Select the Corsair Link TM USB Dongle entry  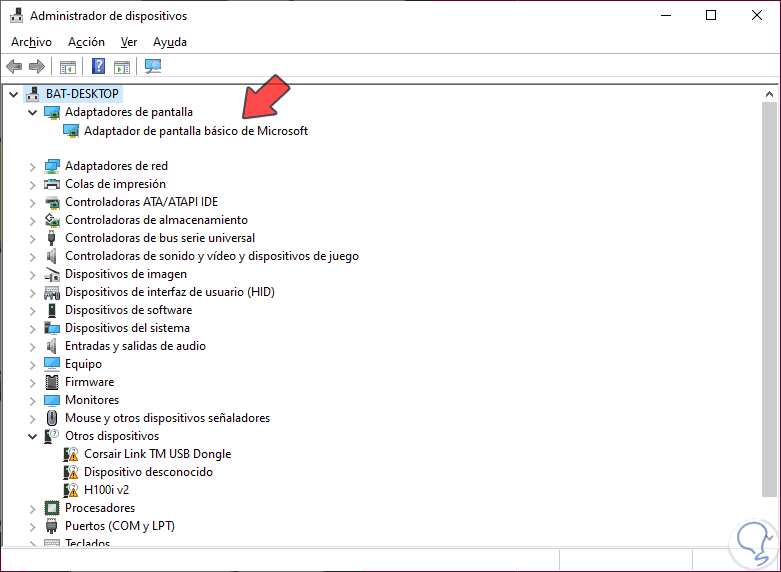click(x=157, y=454)
